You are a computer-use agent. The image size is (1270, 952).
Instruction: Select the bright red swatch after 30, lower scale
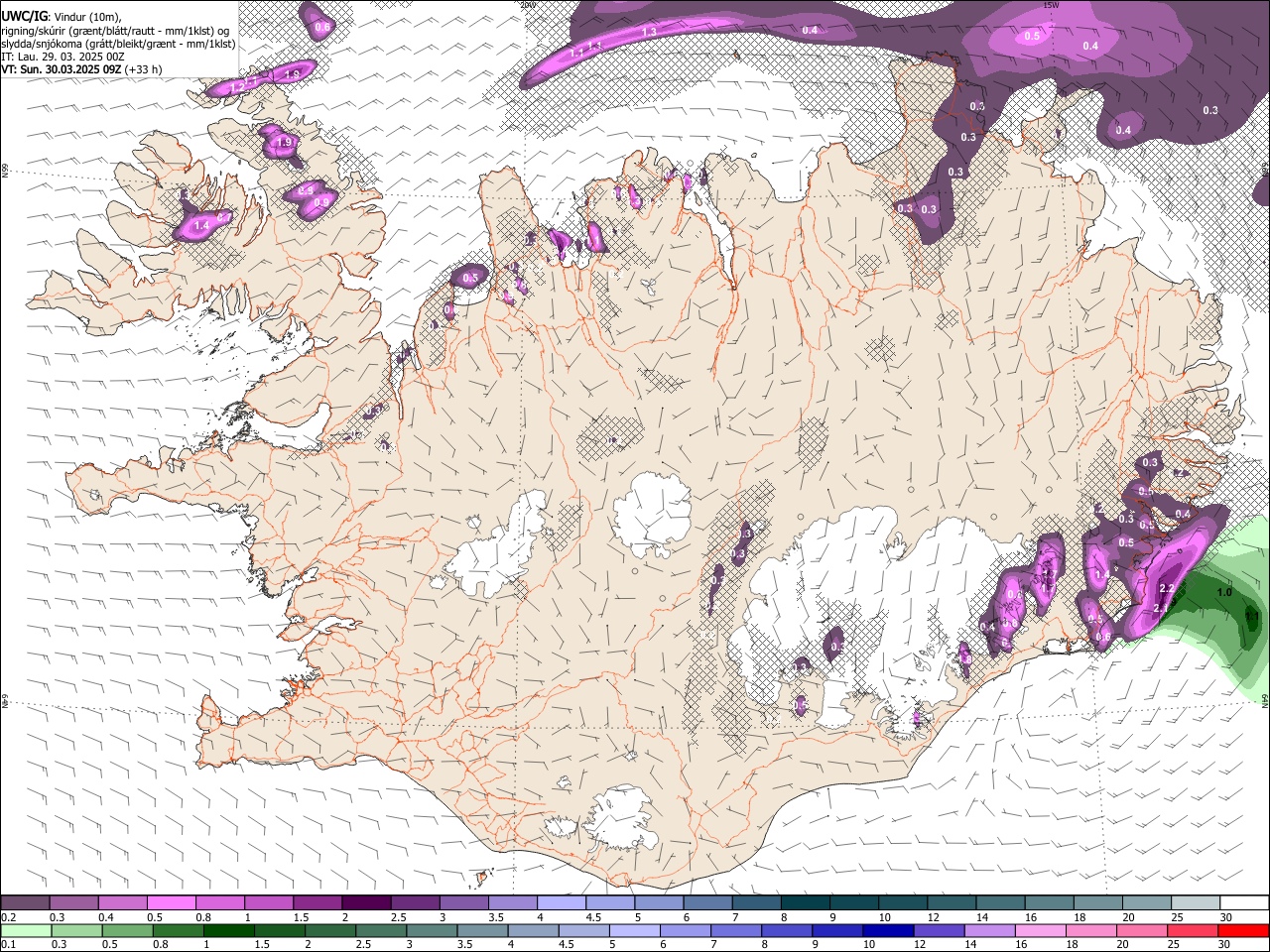tap(1242, 930)
